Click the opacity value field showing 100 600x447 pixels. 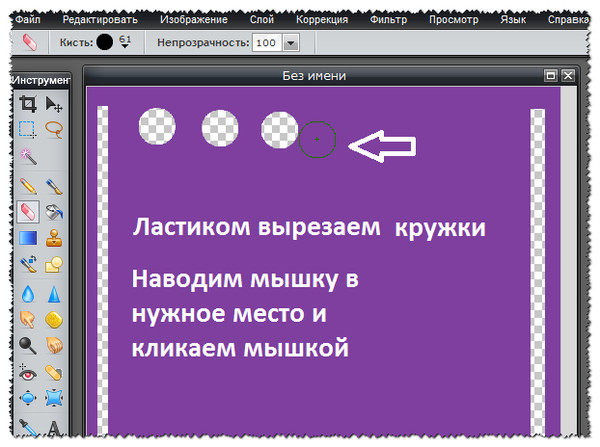267,42
